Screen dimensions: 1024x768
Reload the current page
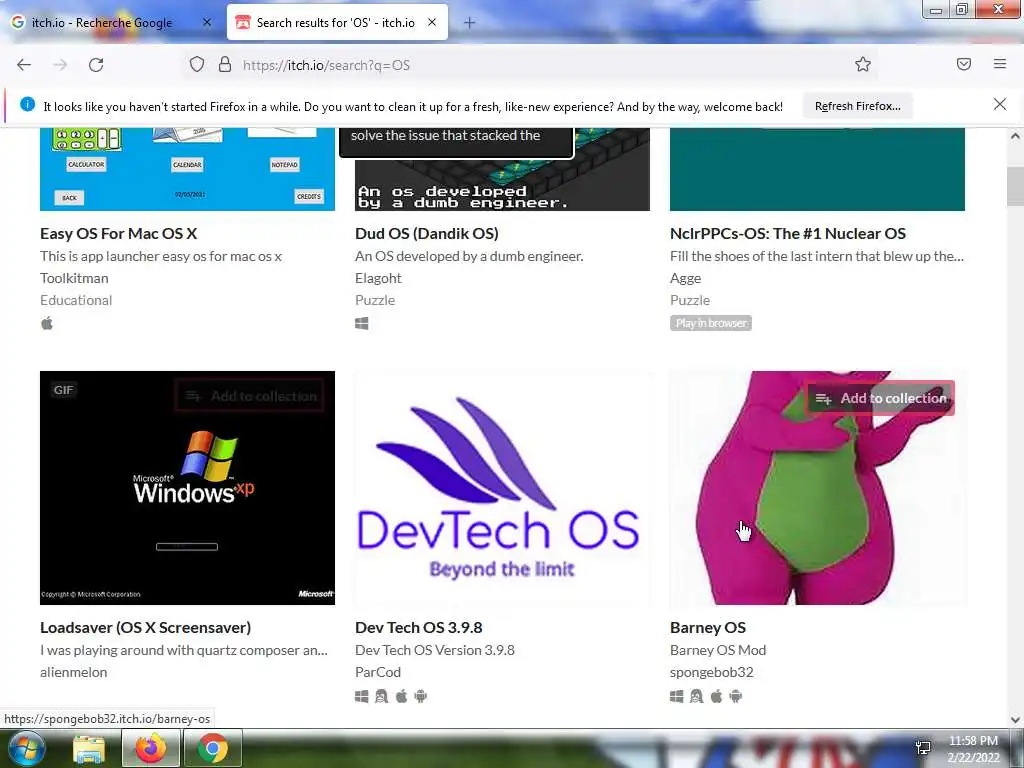tap(96, 65)
